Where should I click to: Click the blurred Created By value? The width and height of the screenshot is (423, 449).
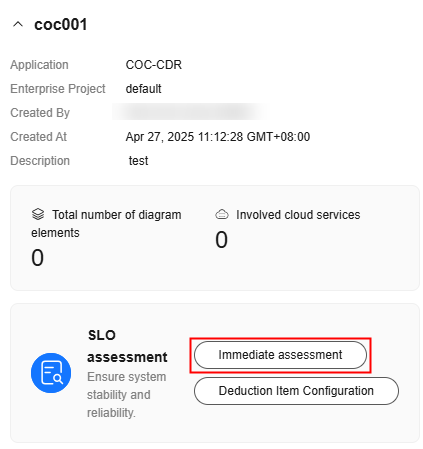tap(189, 112)
